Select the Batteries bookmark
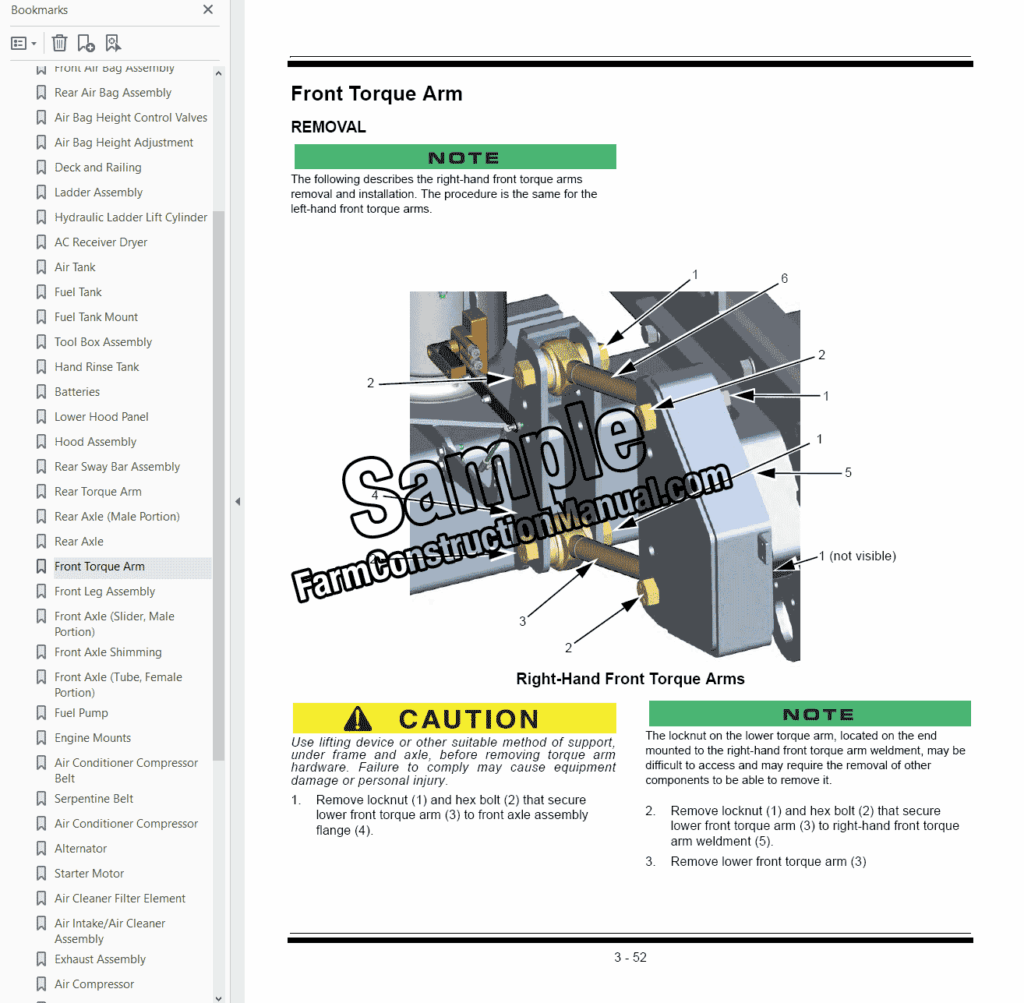This screenshot has height=1003, width=1024. [x=77, y=392]
